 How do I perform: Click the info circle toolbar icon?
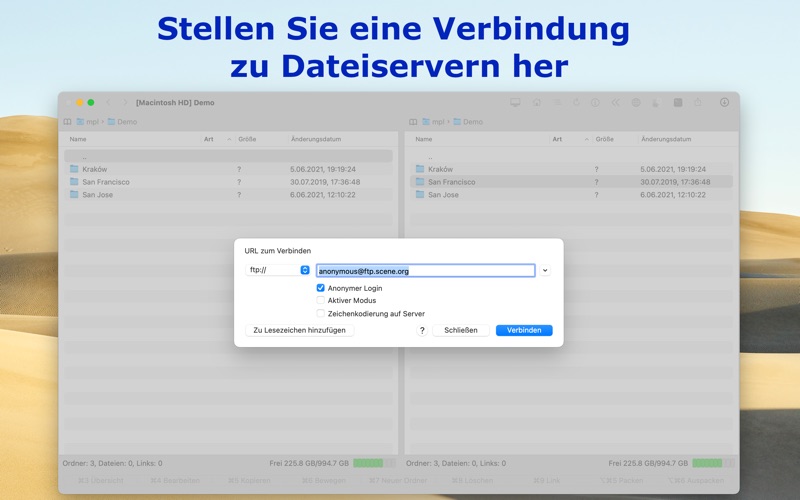(595, 103)
